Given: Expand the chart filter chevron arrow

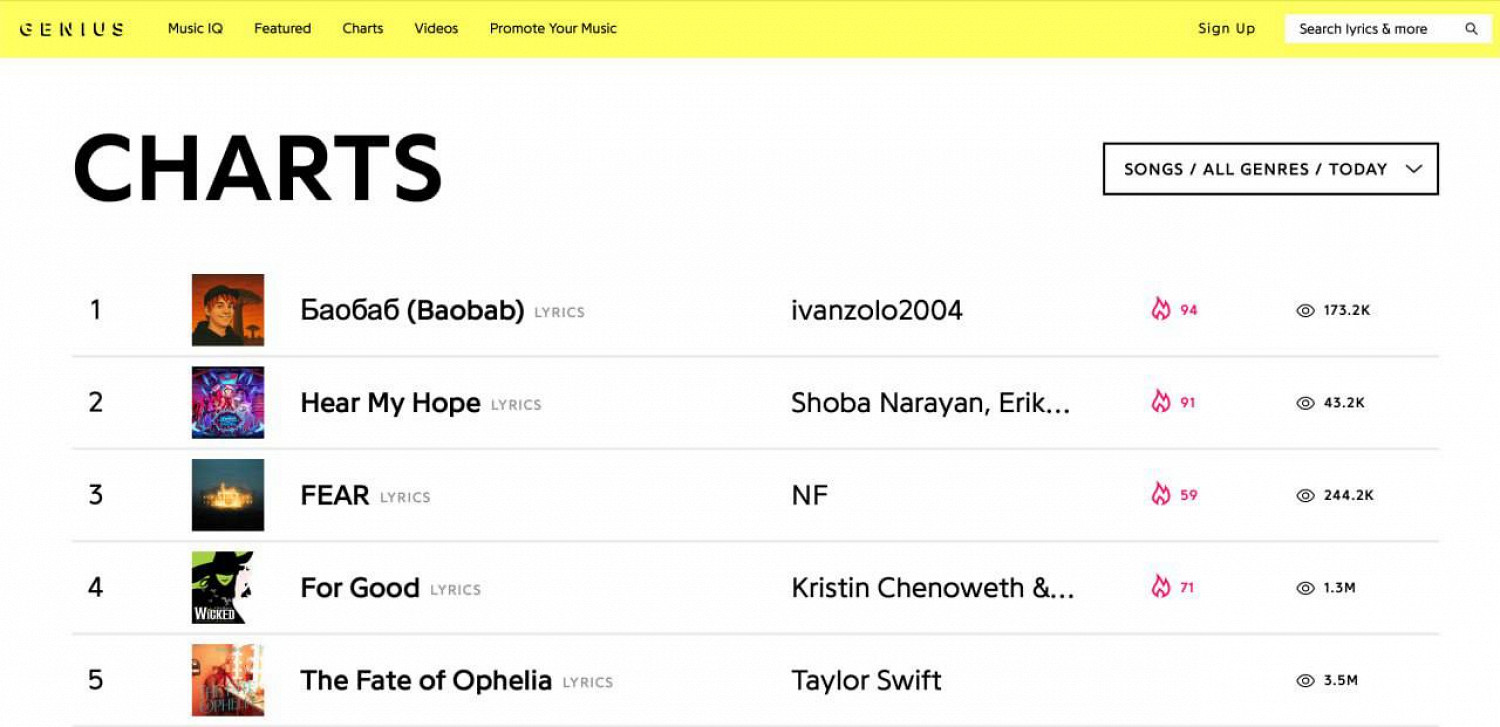Looking at the screenshot, I should pyautogui.click(x=1413, y=169).
